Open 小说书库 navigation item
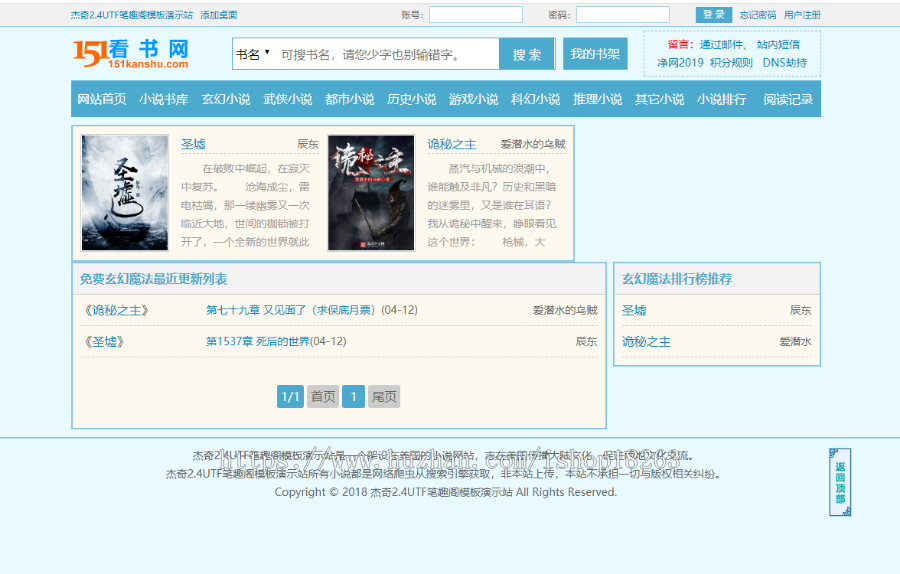The image size is (900, 574). 164,99
